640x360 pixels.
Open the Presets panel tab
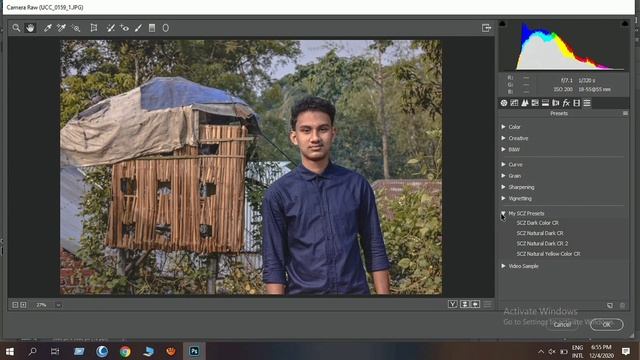(587, 103)
